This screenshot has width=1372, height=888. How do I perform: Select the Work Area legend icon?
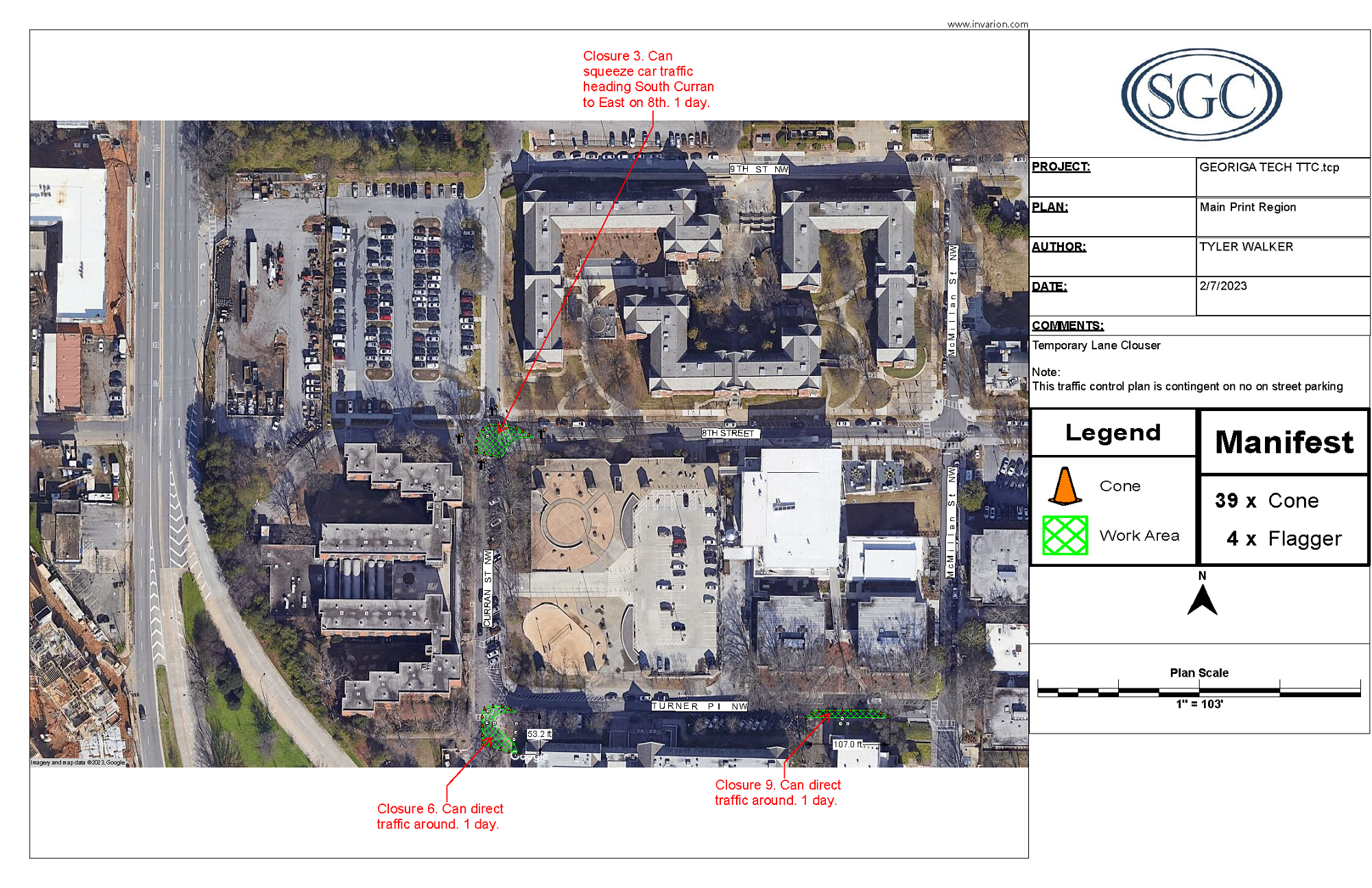[x=1064, y=541]
